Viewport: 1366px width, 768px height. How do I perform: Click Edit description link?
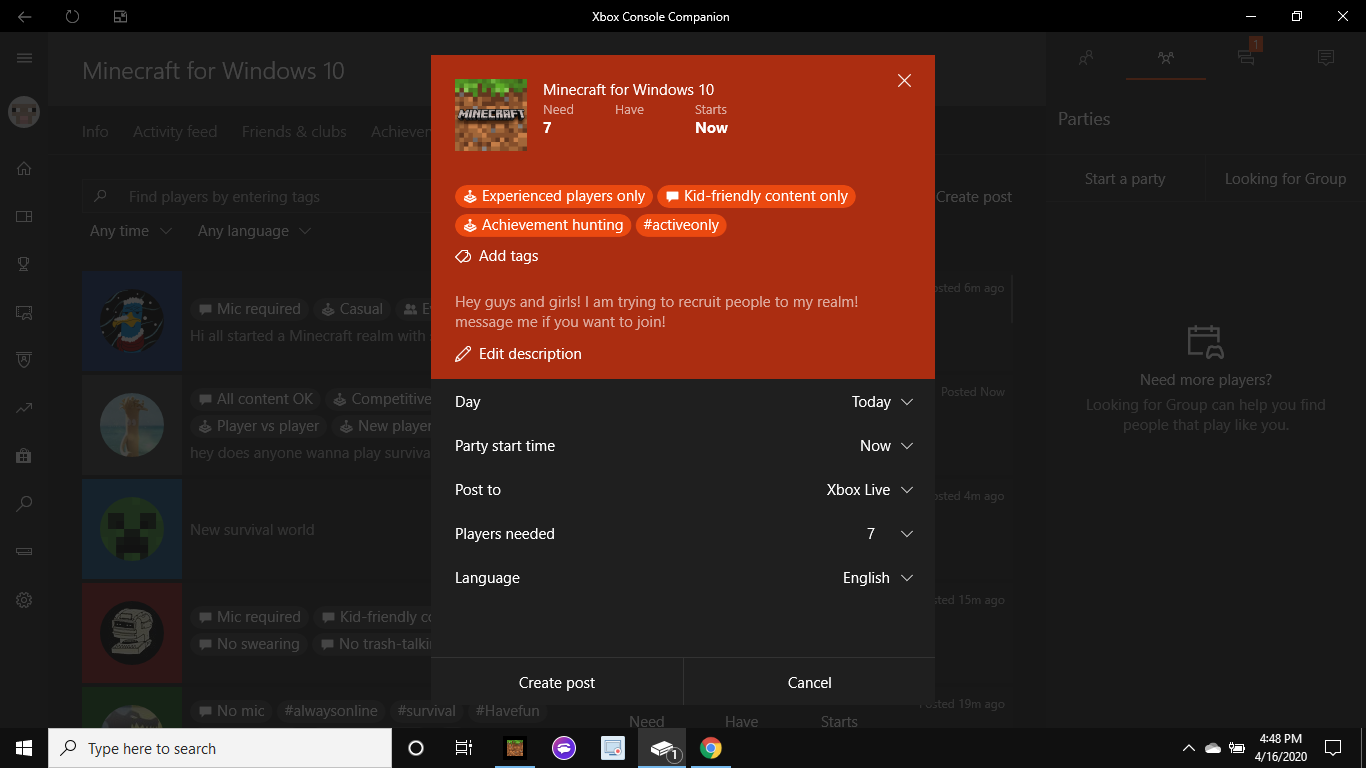click(x=518, y=354)
